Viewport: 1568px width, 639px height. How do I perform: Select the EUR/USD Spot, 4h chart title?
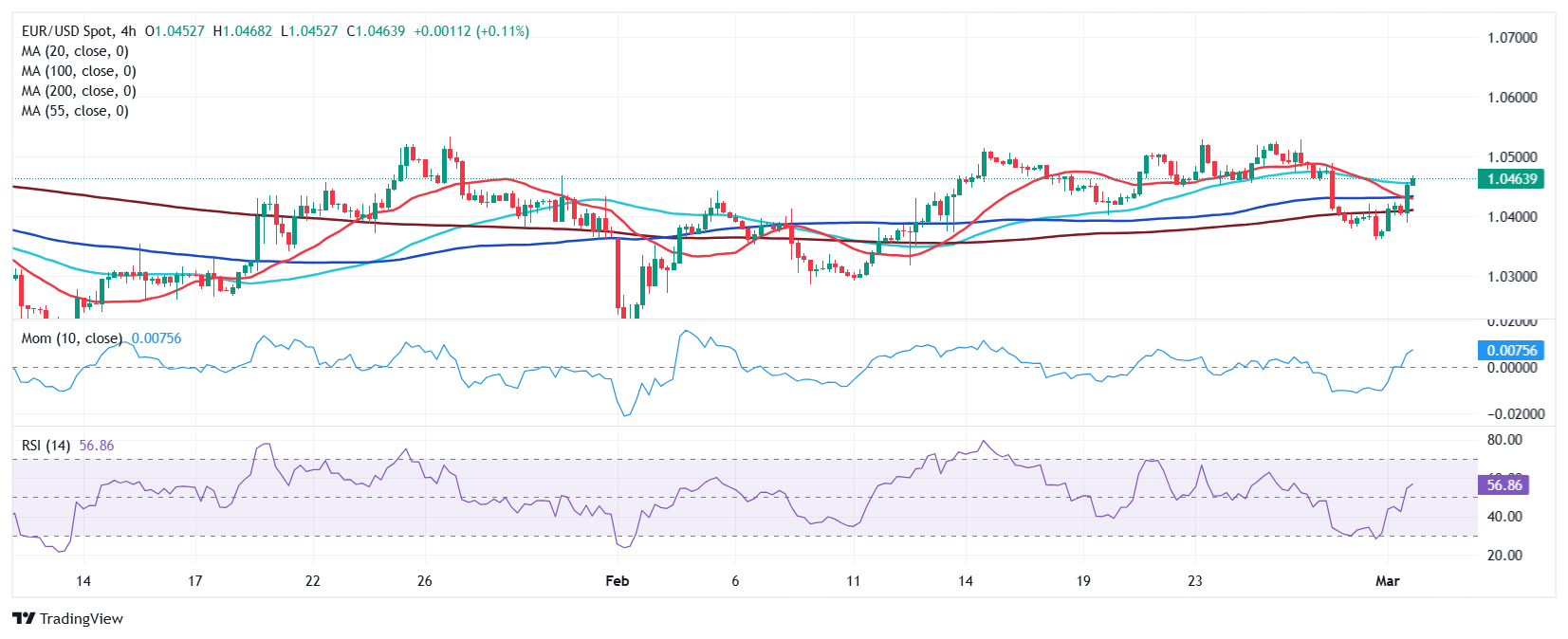pos(79,31)
